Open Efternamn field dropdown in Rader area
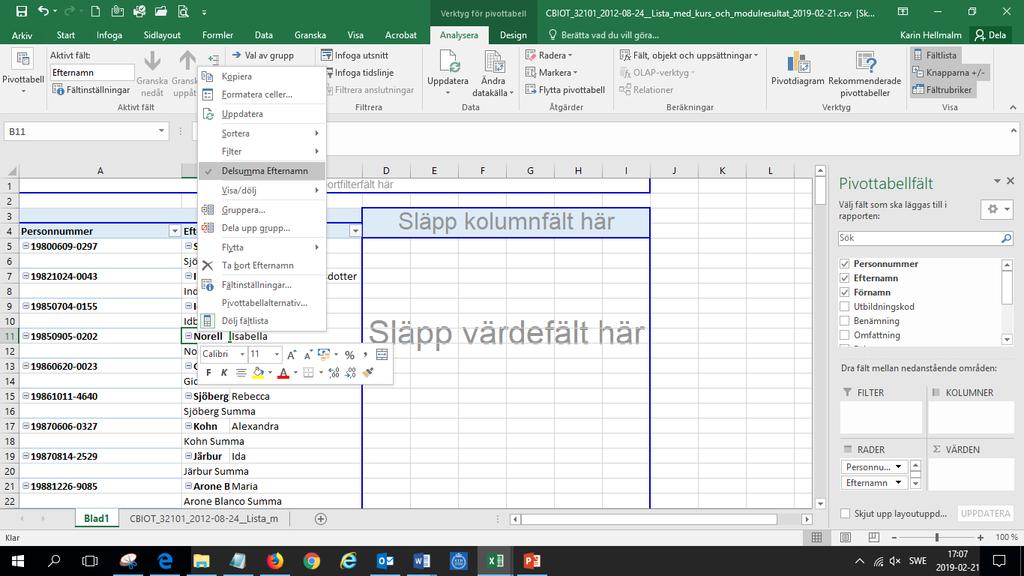1024x576 pixels. 899,483
